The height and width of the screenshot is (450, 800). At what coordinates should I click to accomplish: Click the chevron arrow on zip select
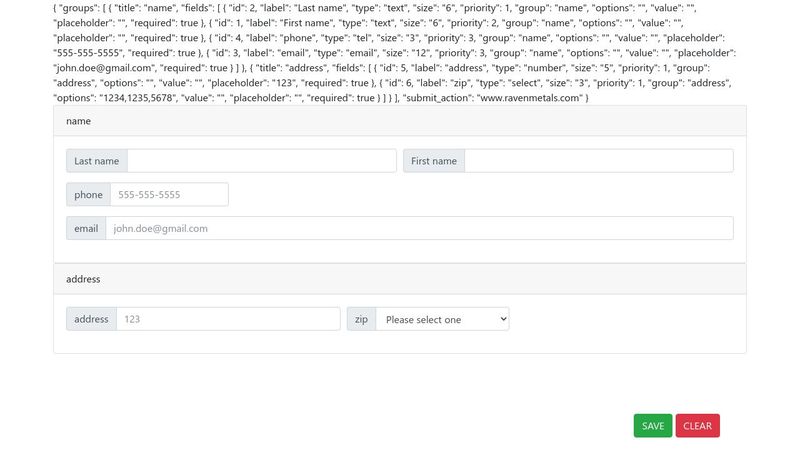(502, 319)
